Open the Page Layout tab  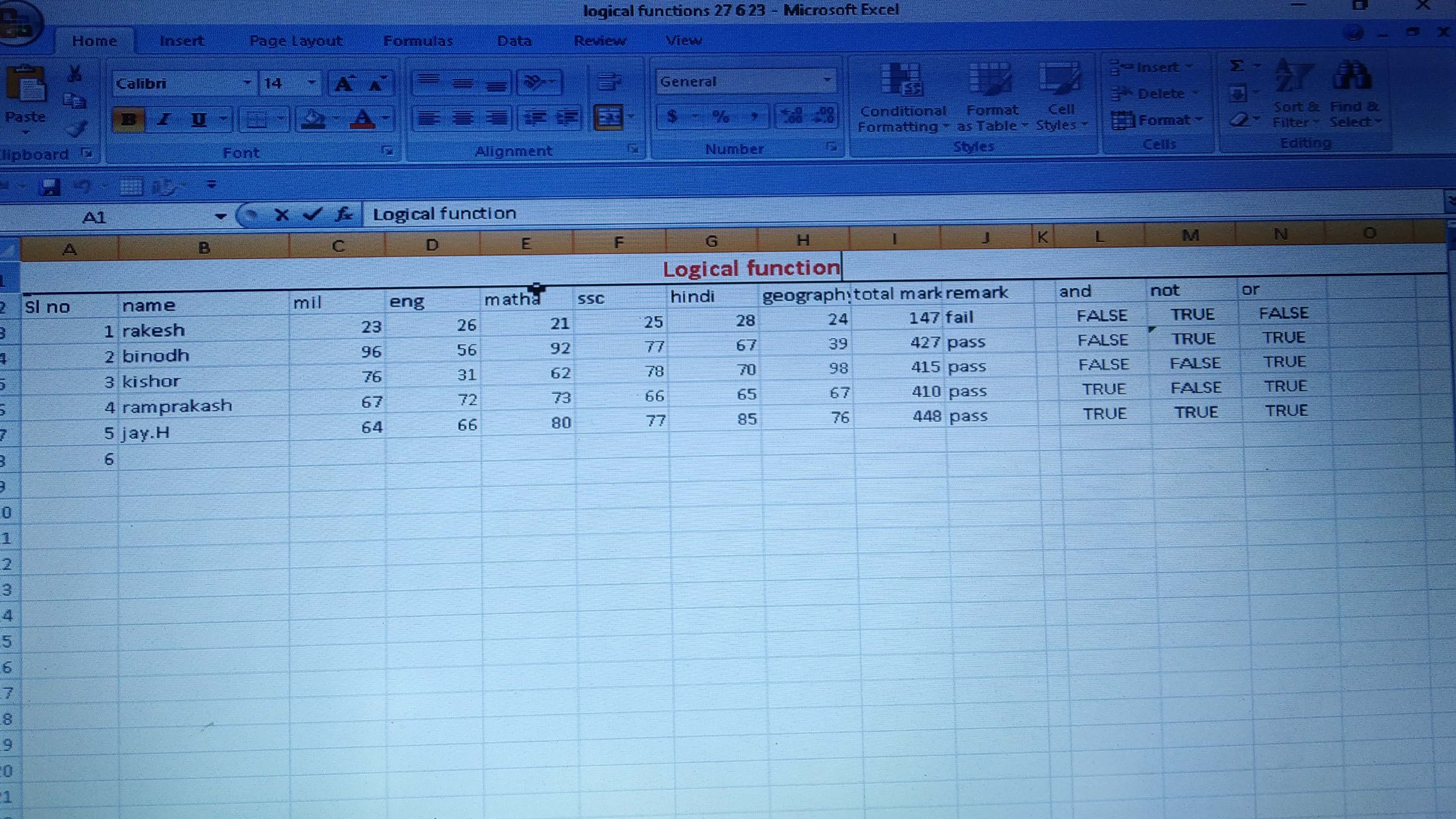[295, 41]
